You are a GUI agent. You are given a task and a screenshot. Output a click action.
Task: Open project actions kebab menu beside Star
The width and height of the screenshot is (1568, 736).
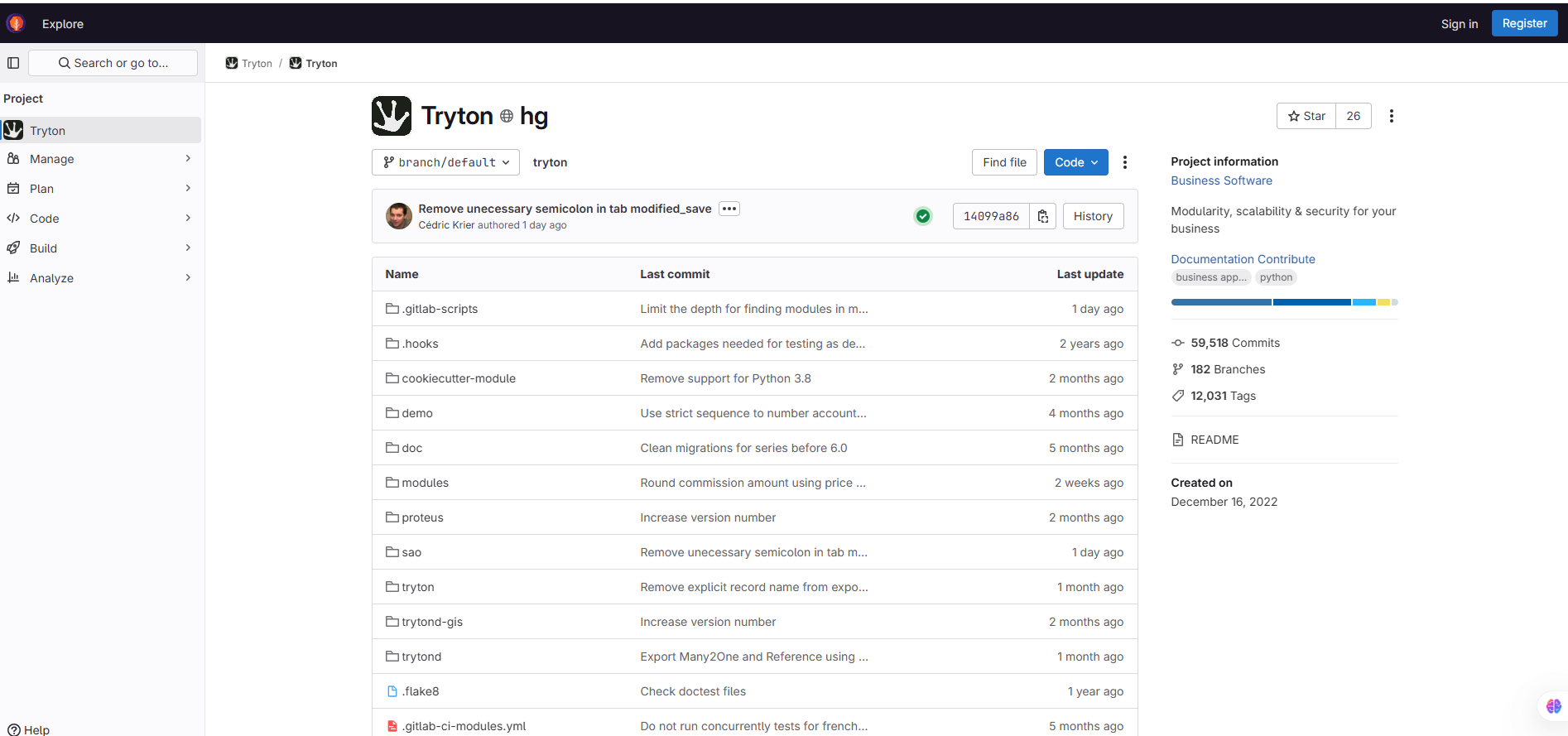pyautogui.click(x=1392, y=116)
